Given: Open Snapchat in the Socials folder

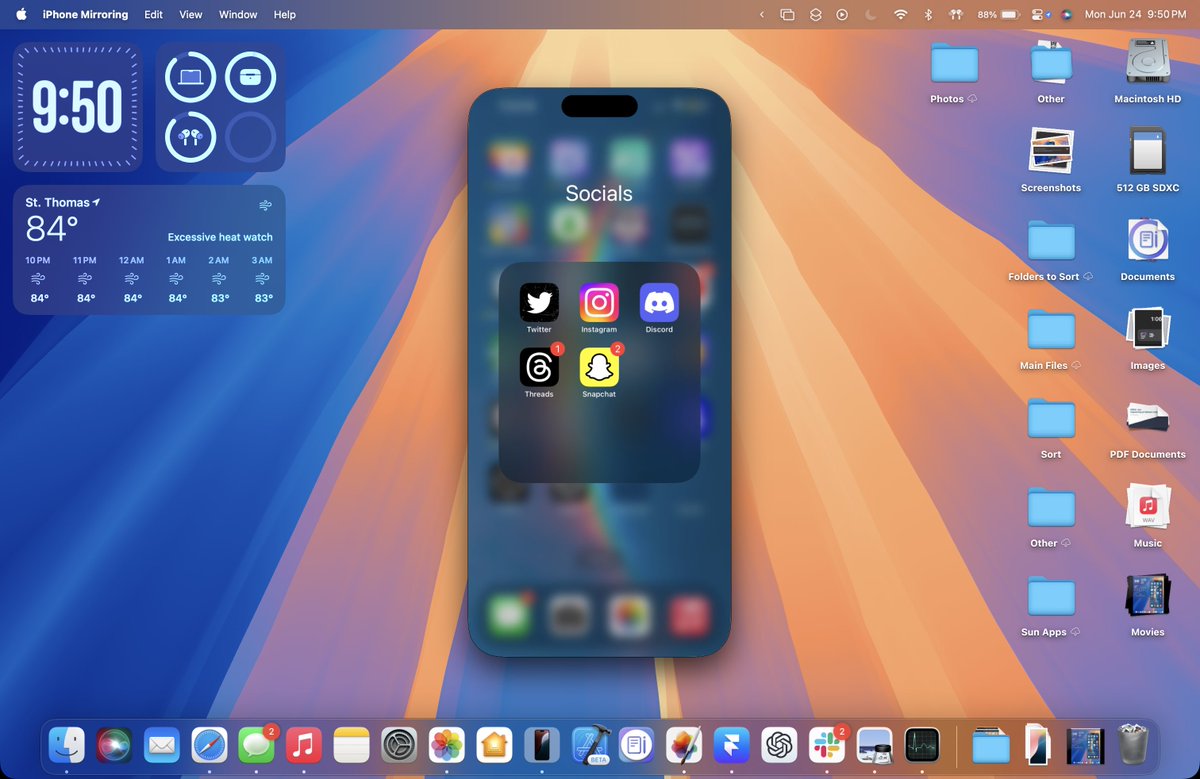Looking at the screenshot, I should pos(599,367).
